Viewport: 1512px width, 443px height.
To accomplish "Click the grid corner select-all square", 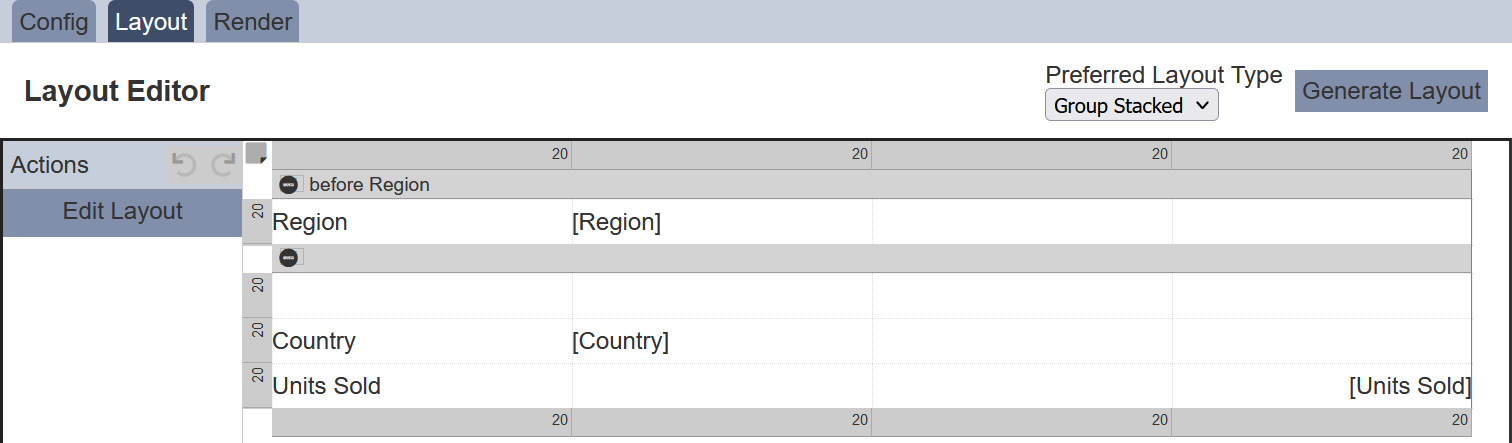I will [256, 153].
